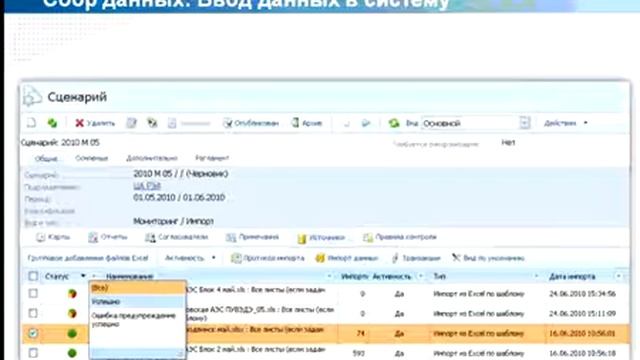Click the copy icon left of the page icon
This screenshot has width=640, height=360.
click(x=152, y=123)
